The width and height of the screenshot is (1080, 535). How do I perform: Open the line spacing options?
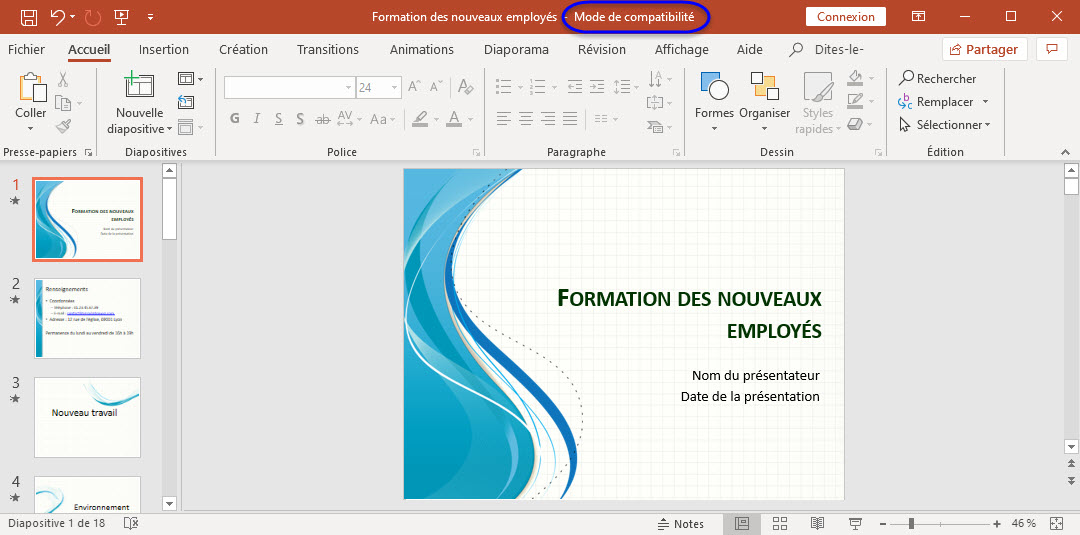626,86
